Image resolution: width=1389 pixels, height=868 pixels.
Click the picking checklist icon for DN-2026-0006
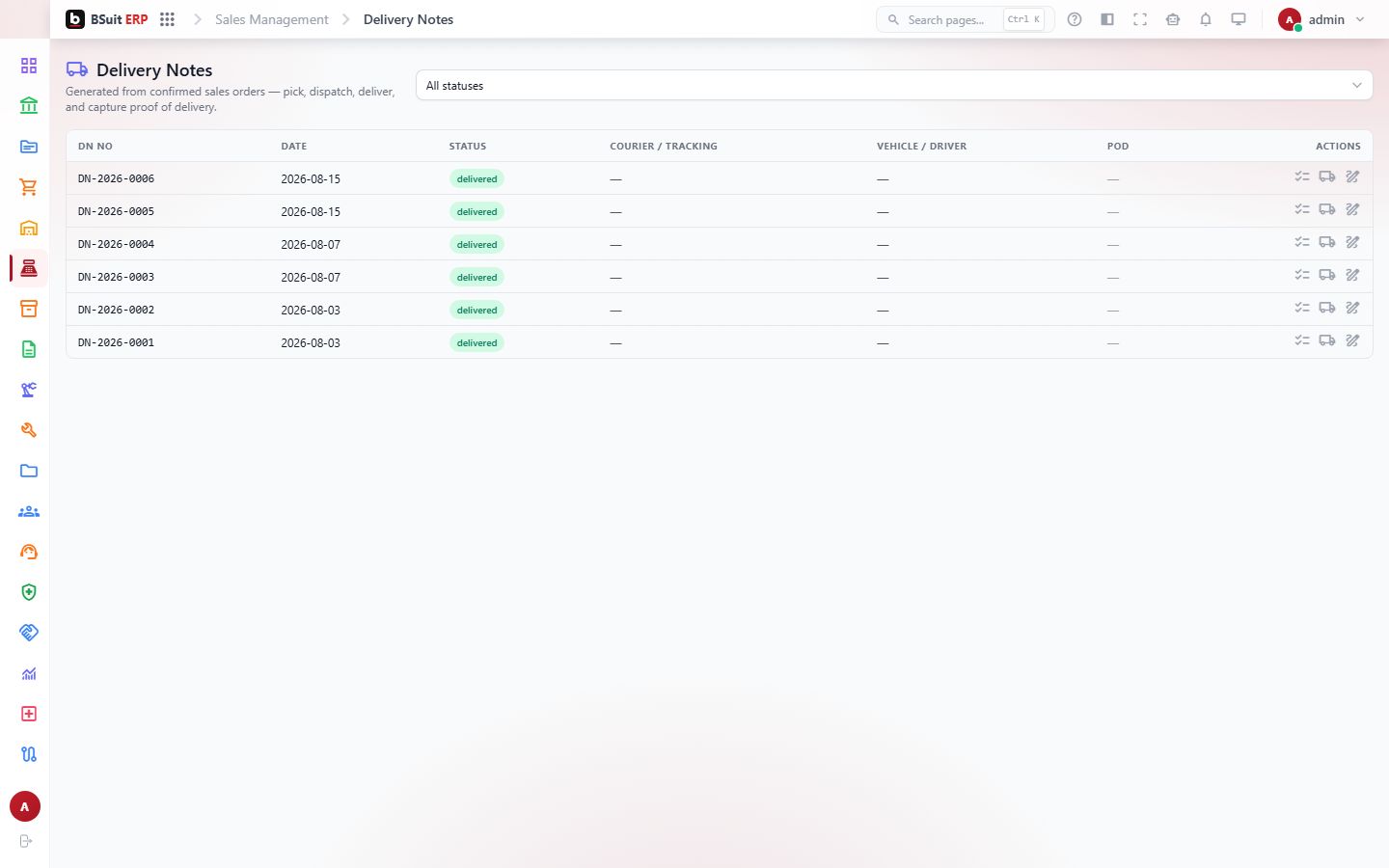pos(1302,177)
